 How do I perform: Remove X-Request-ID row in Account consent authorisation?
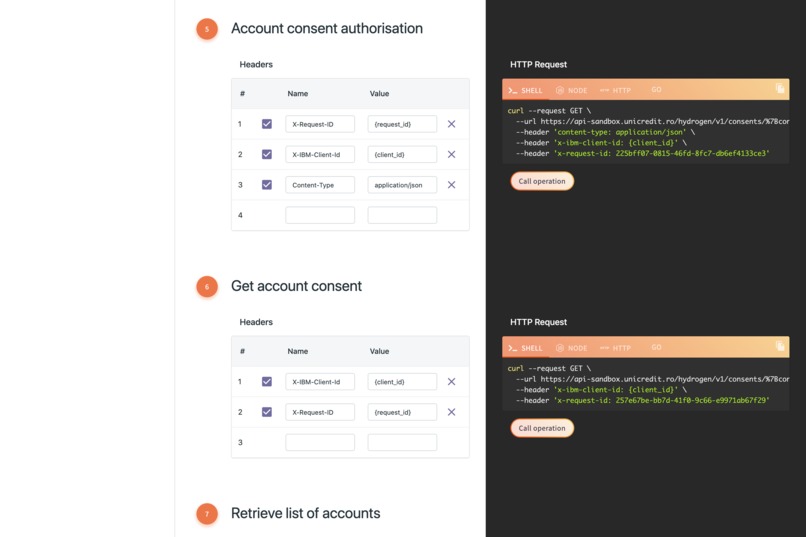point(451,124)
